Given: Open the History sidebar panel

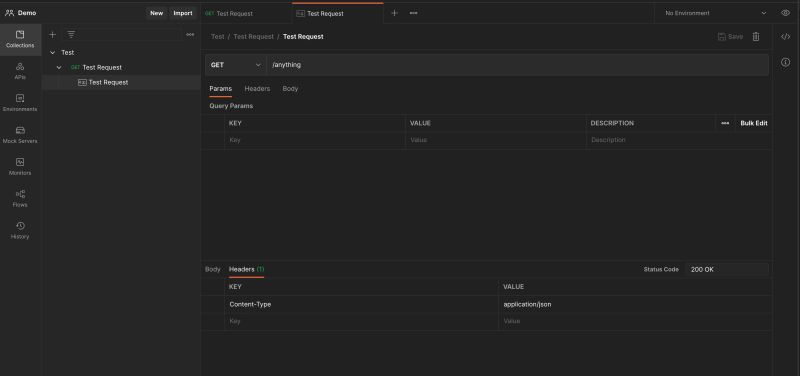Looking at the screenshot, I should click(x=20, y=230).
